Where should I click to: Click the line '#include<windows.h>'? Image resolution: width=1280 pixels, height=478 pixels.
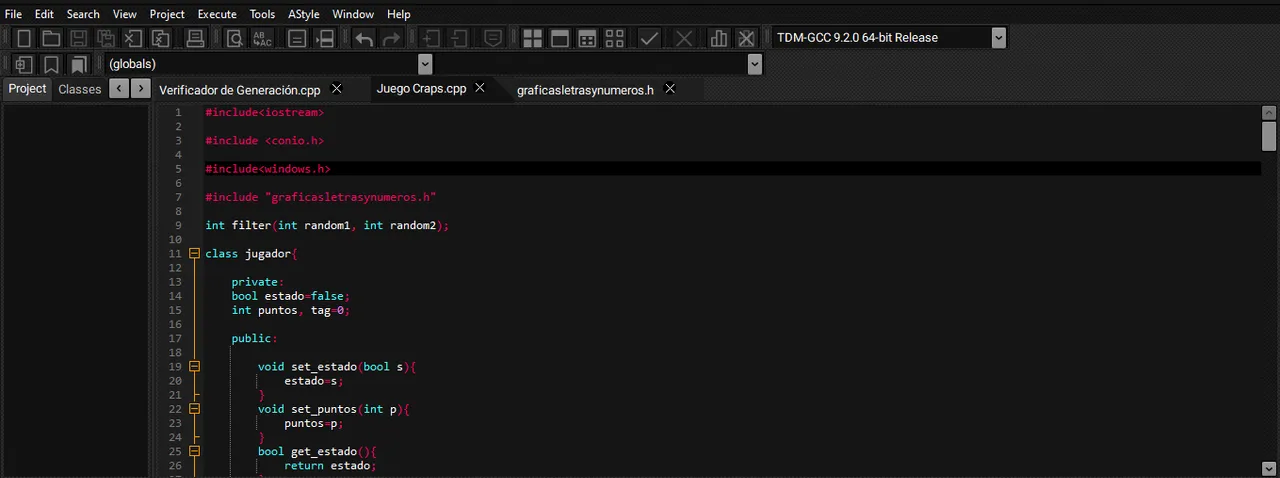[267, 169]
